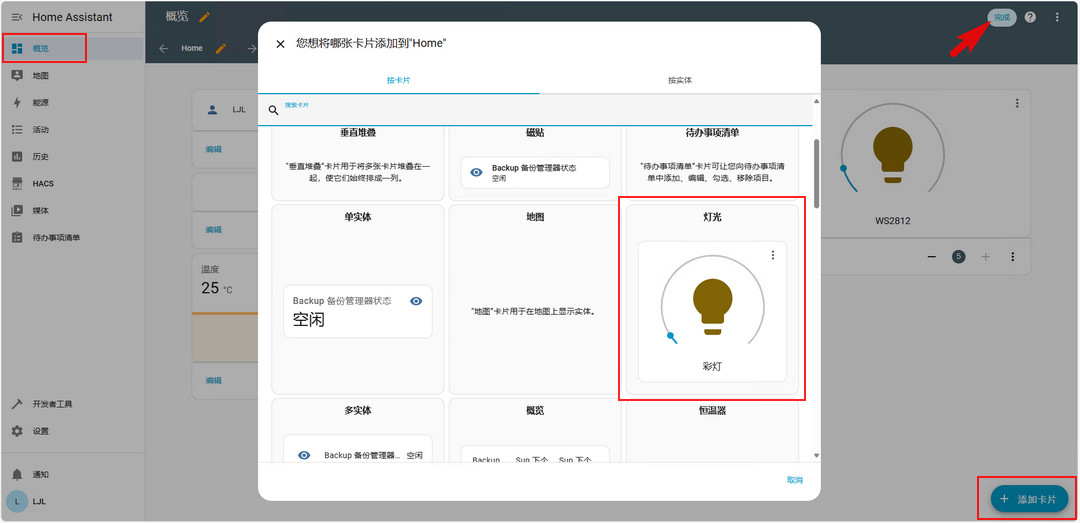Open three-dot menu on WS2812 card
Screen dimensions: 1080x523
pos(1017,103)
